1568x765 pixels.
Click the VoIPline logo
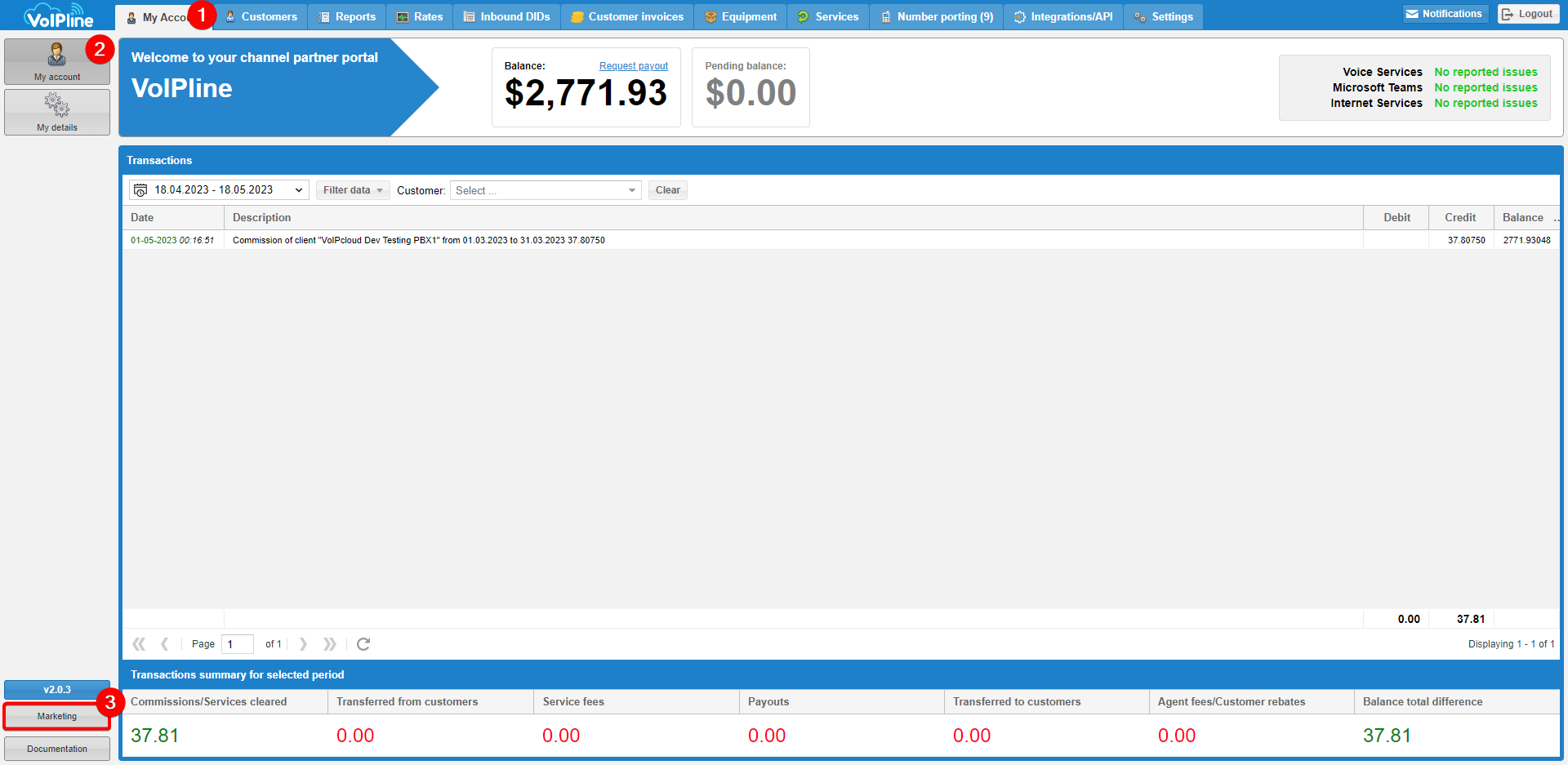tap(58, 16)
